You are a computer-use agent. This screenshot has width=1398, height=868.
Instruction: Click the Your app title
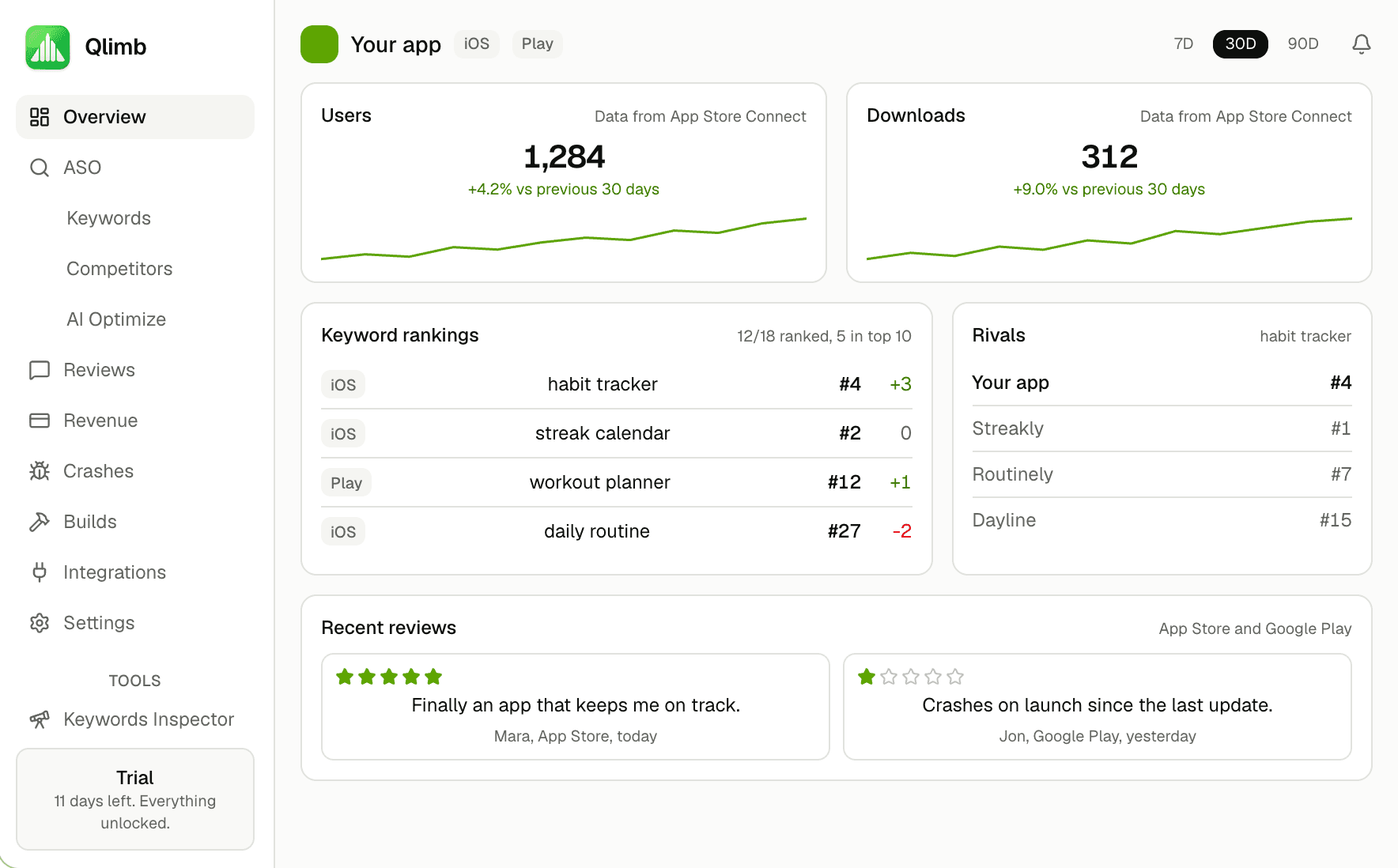pos(395,44)
